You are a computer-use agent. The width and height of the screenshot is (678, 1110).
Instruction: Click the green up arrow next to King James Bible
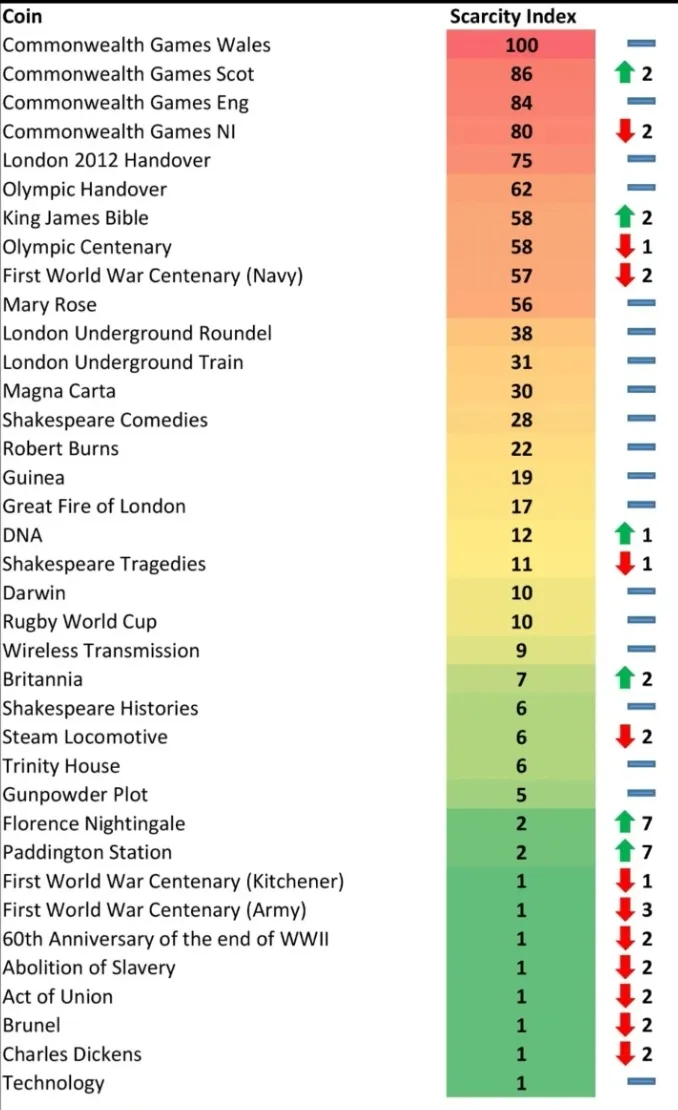(x=624, y=217)
